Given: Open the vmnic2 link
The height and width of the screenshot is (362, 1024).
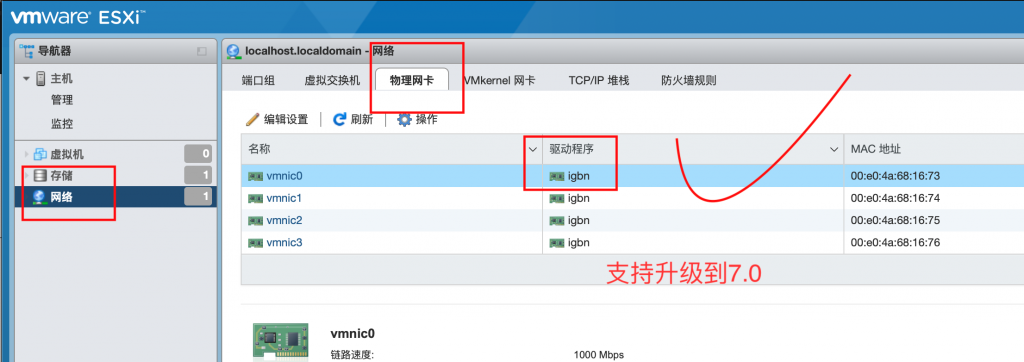Looking at the screenshot, I should 284,220.
